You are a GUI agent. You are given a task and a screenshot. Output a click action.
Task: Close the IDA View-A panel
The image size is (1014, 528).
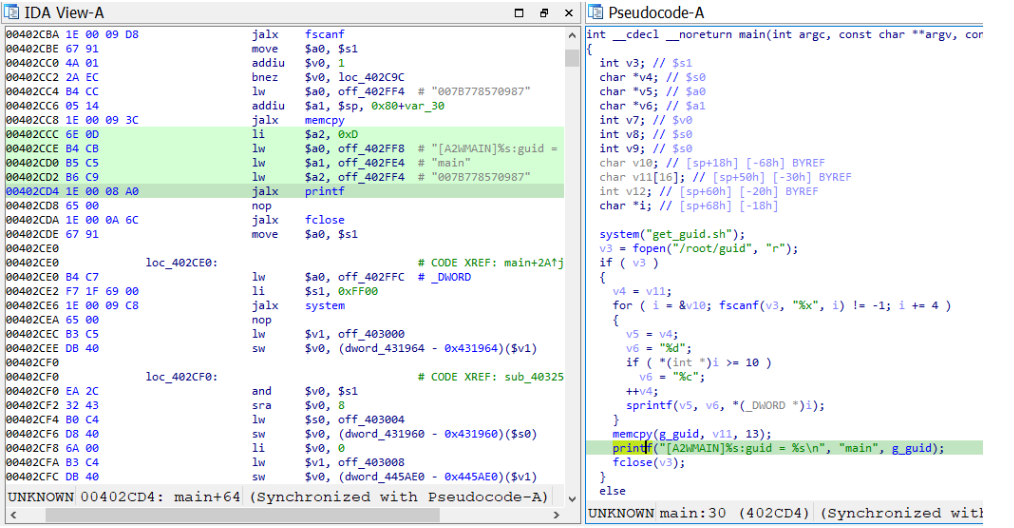point(568,13)
